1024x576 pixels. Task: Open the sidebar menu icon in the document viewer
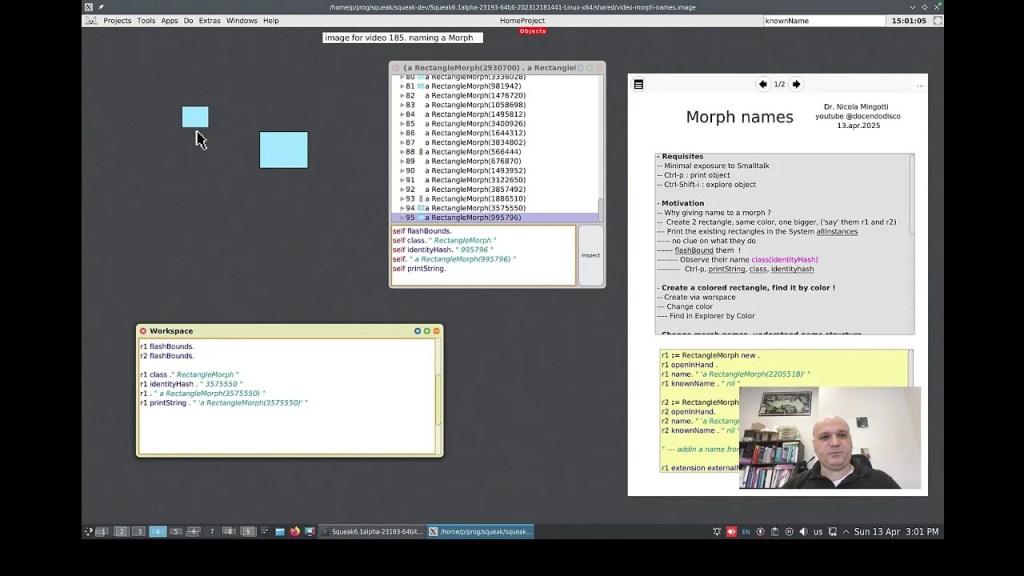tap(640, 84)
